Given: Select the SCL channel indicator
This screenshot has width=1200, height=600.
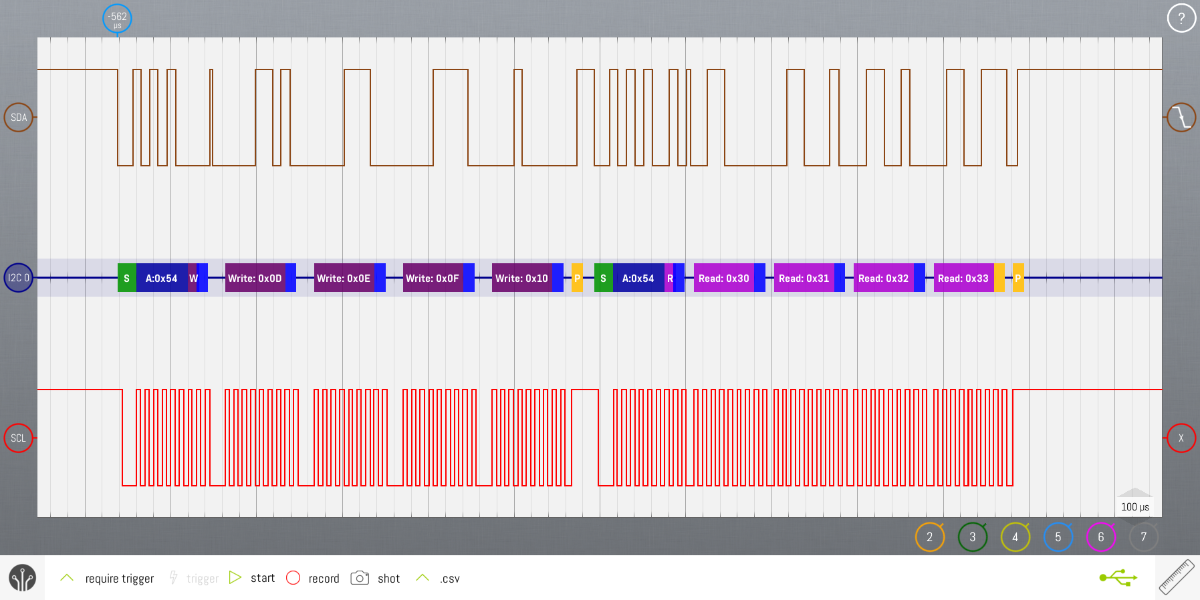Looking at the screenshot, I should [x=19, y=438].
